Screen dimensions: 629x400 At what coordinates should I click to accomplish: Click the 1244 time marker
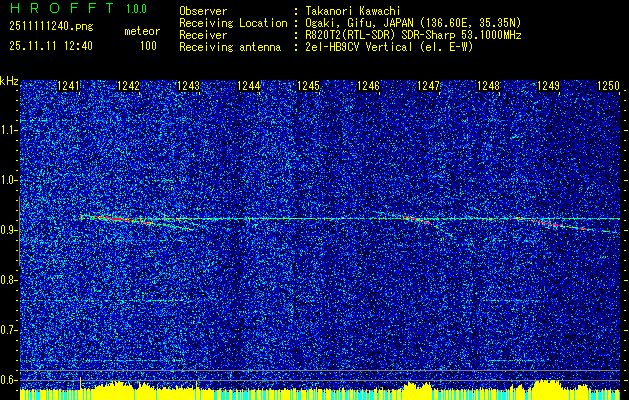pos(248,85)
